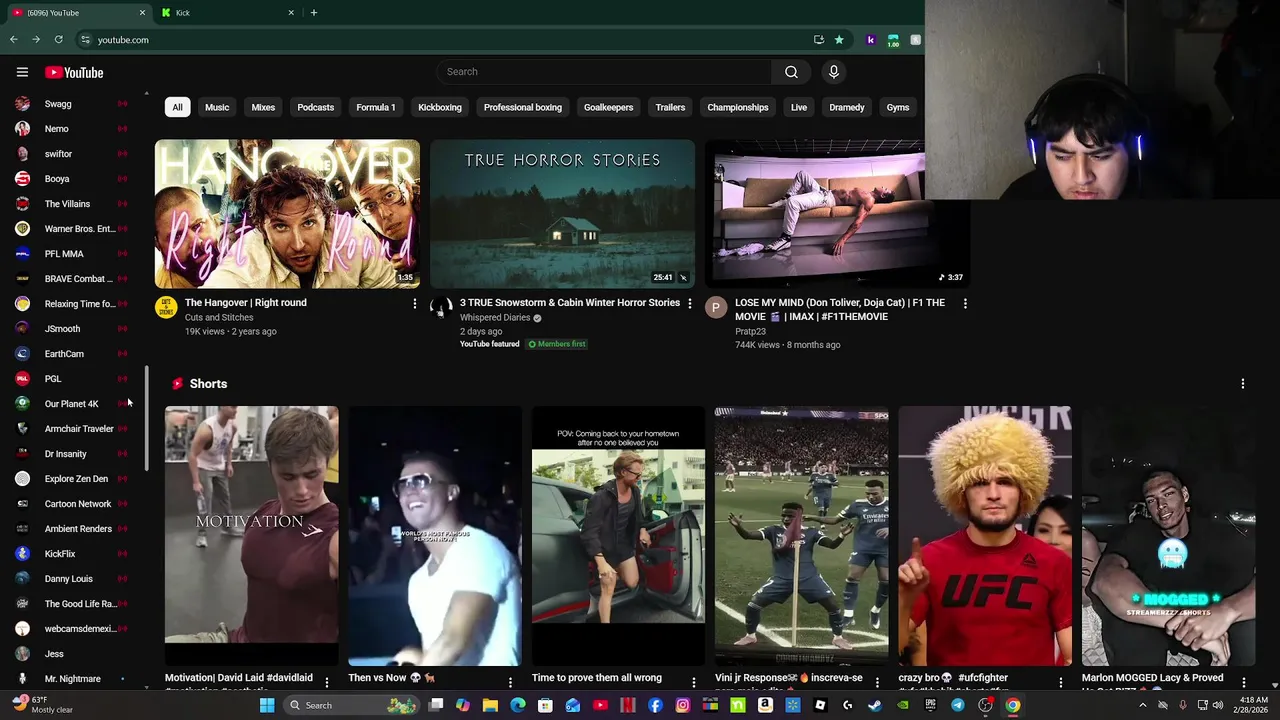This screenshot has width=1280, height=720.
Task: Open the Khabib UFC short thumbnail
Action: [985, 536]
